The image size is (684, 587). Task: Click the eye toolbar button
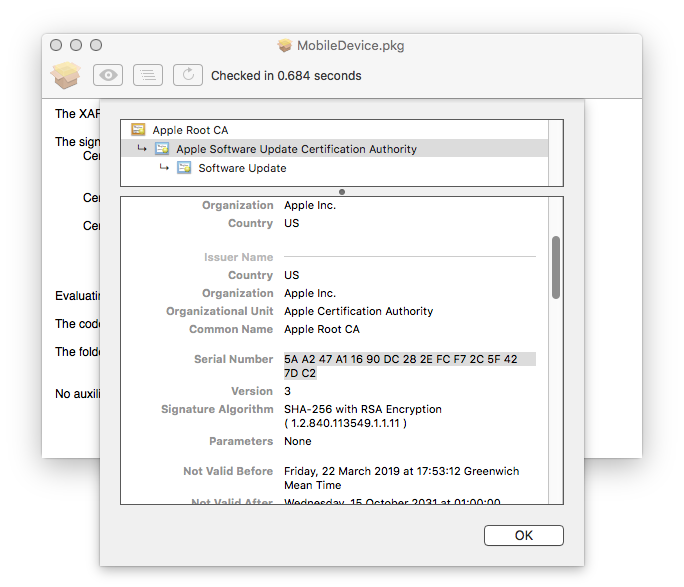[x=108, y=75]
